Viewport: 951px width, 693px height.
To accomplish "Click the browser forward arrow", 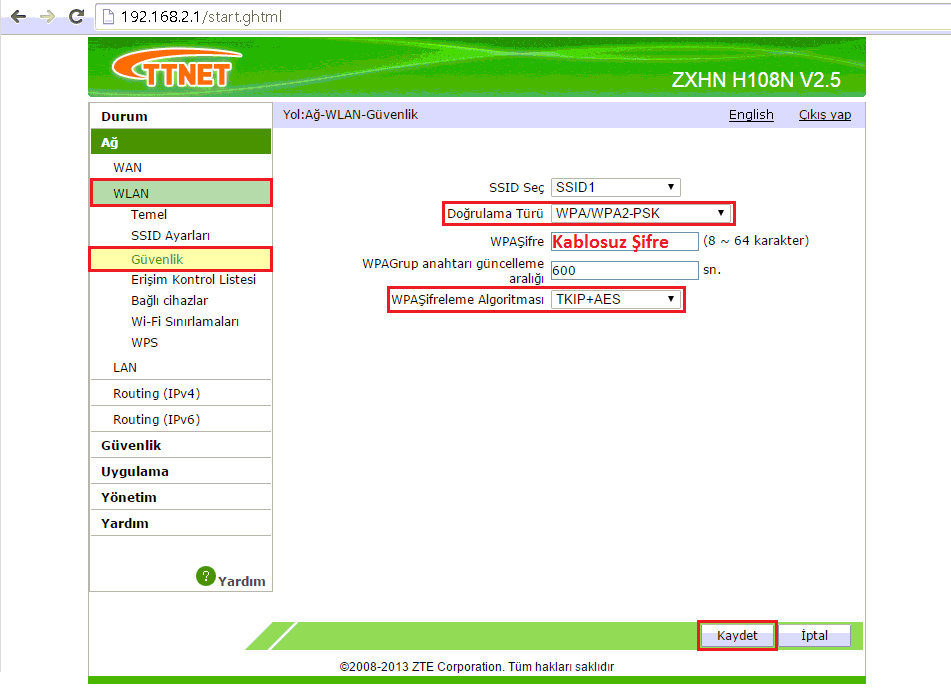I will (46, 16).
